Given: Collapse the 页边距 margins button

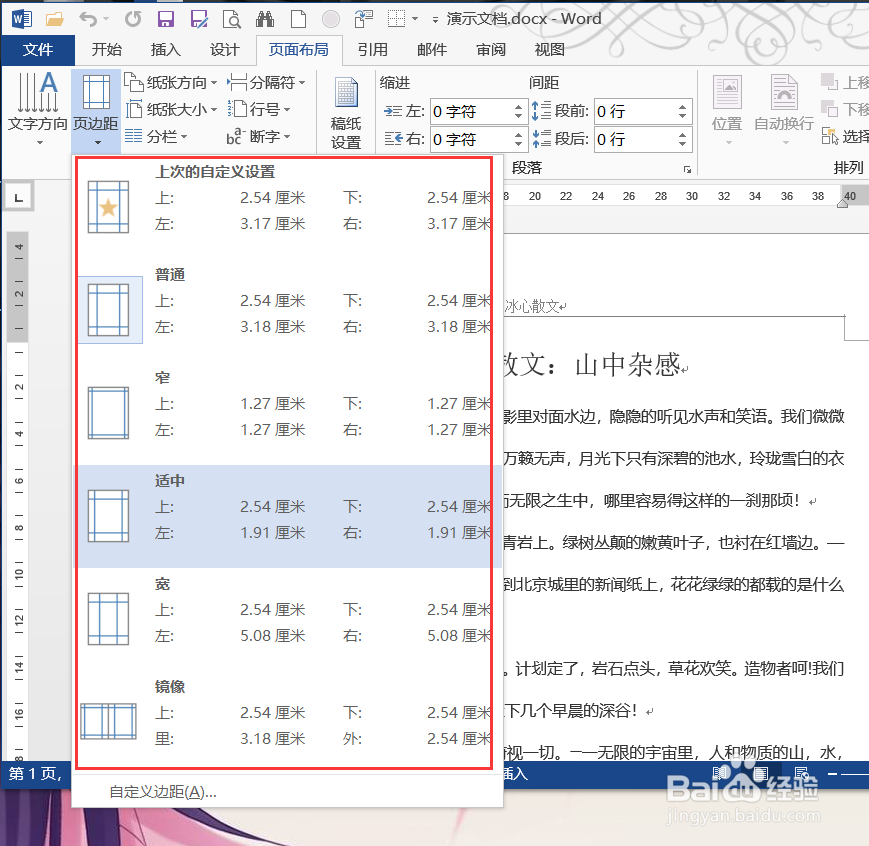Looking at the screenshot, I should point(96,109).
